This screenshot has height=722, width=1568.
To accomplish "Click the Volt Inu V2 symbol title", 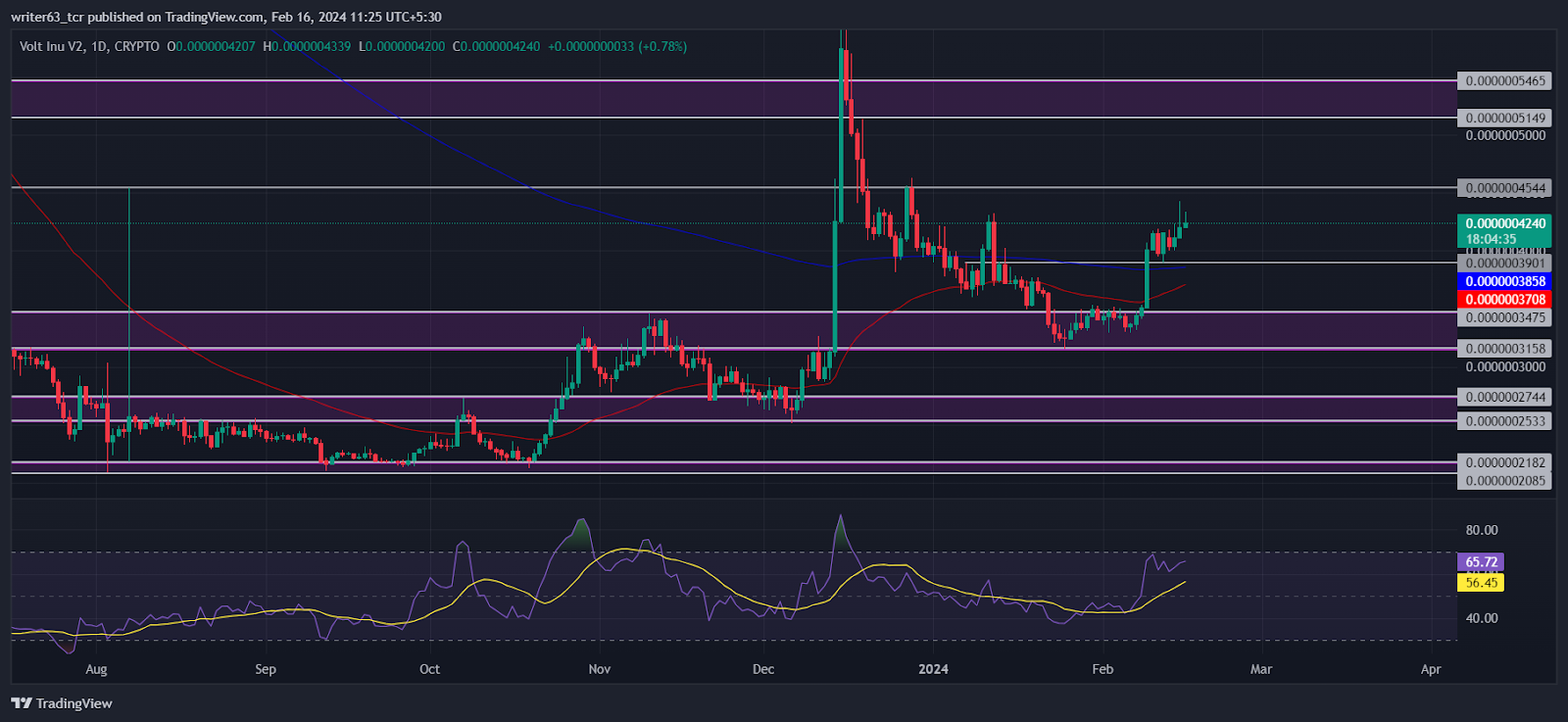I will click(89, 46).
